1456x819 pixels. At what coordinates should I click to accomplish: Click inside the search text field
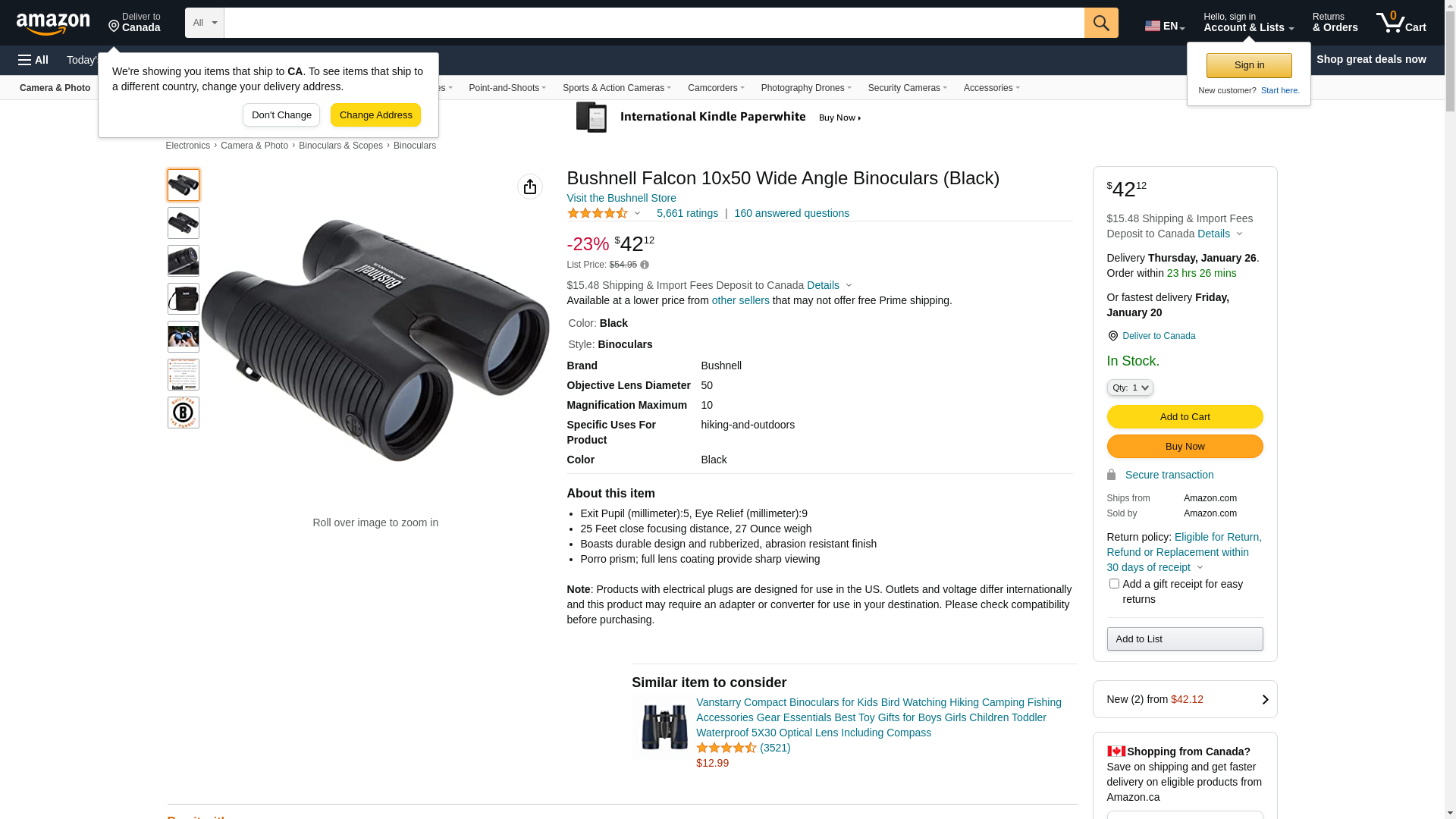(x=654, y=23)
